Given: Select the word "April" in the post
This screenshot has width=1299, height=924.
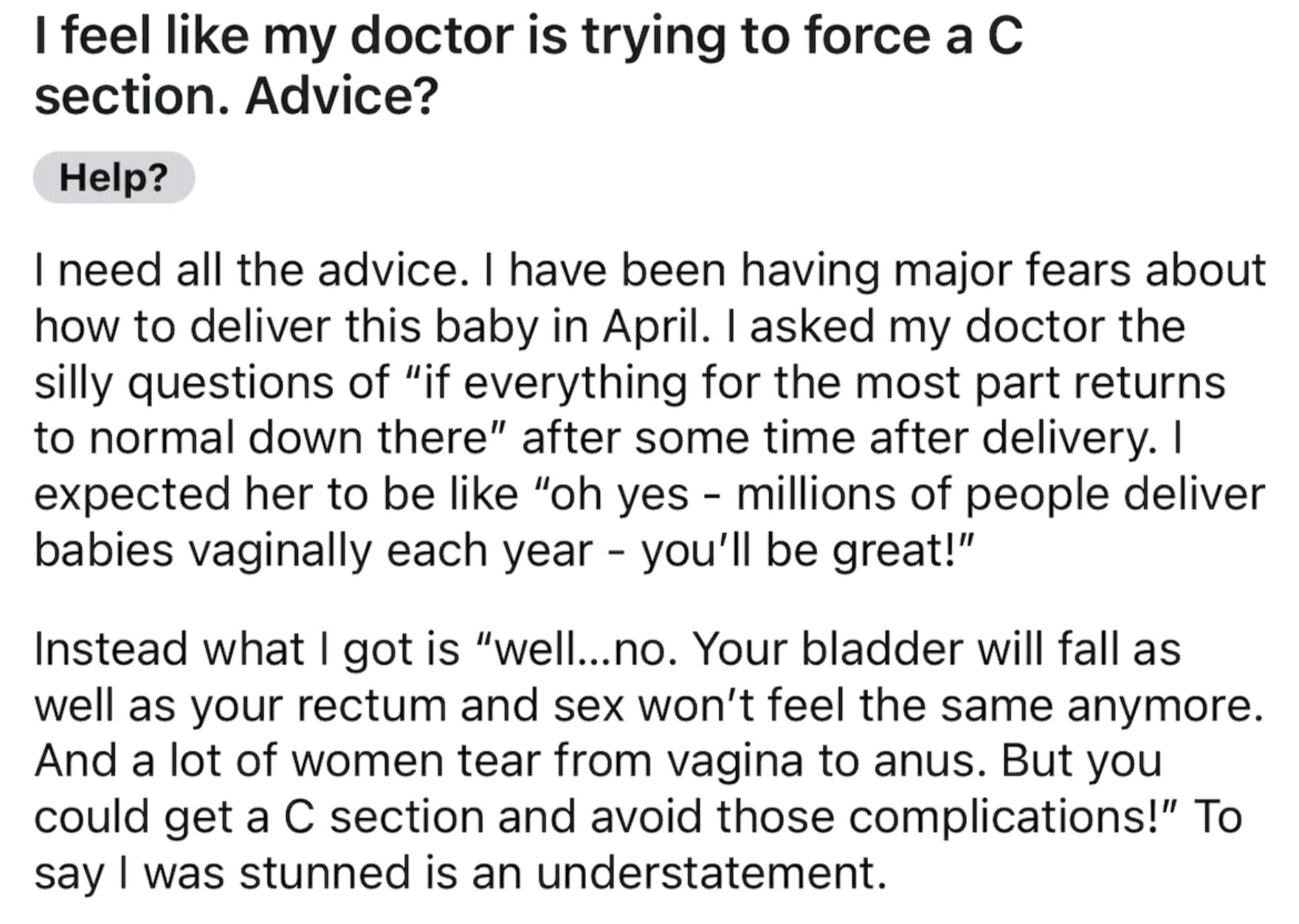Looking at the screenshot, I should [649, 327].
